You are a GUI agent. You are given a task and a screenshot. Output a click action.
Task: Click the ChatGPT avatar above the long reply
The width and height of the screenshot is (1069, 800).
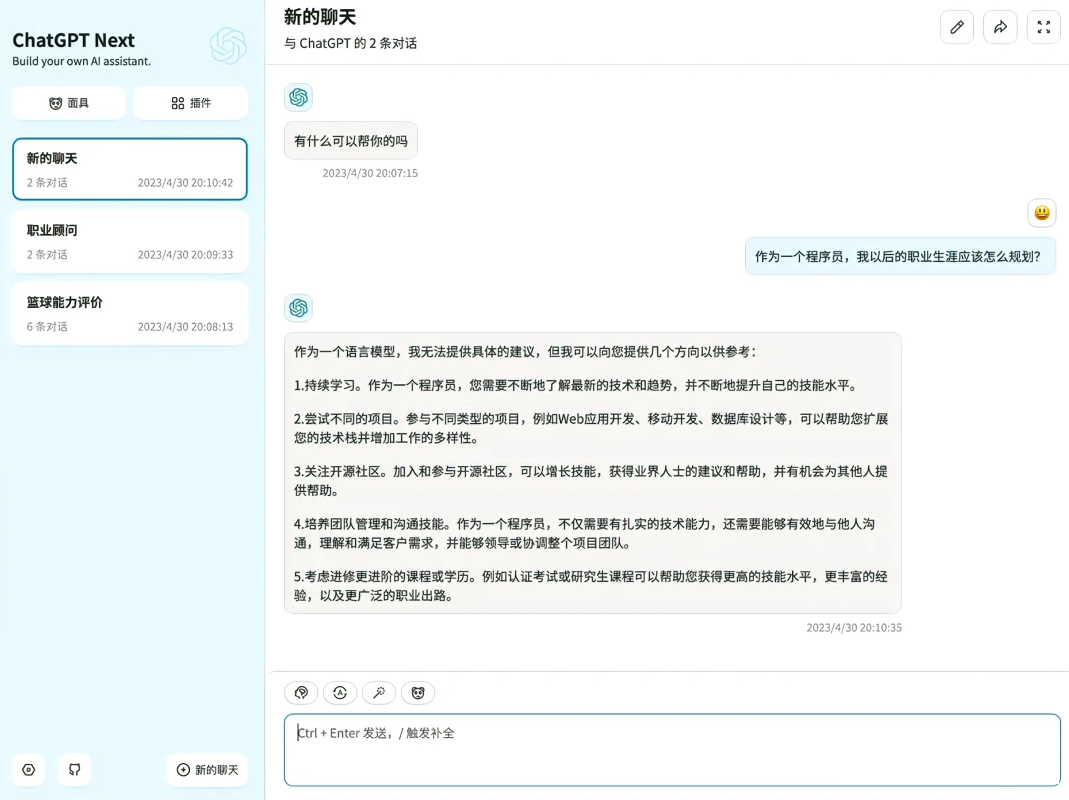pos(299,308)
